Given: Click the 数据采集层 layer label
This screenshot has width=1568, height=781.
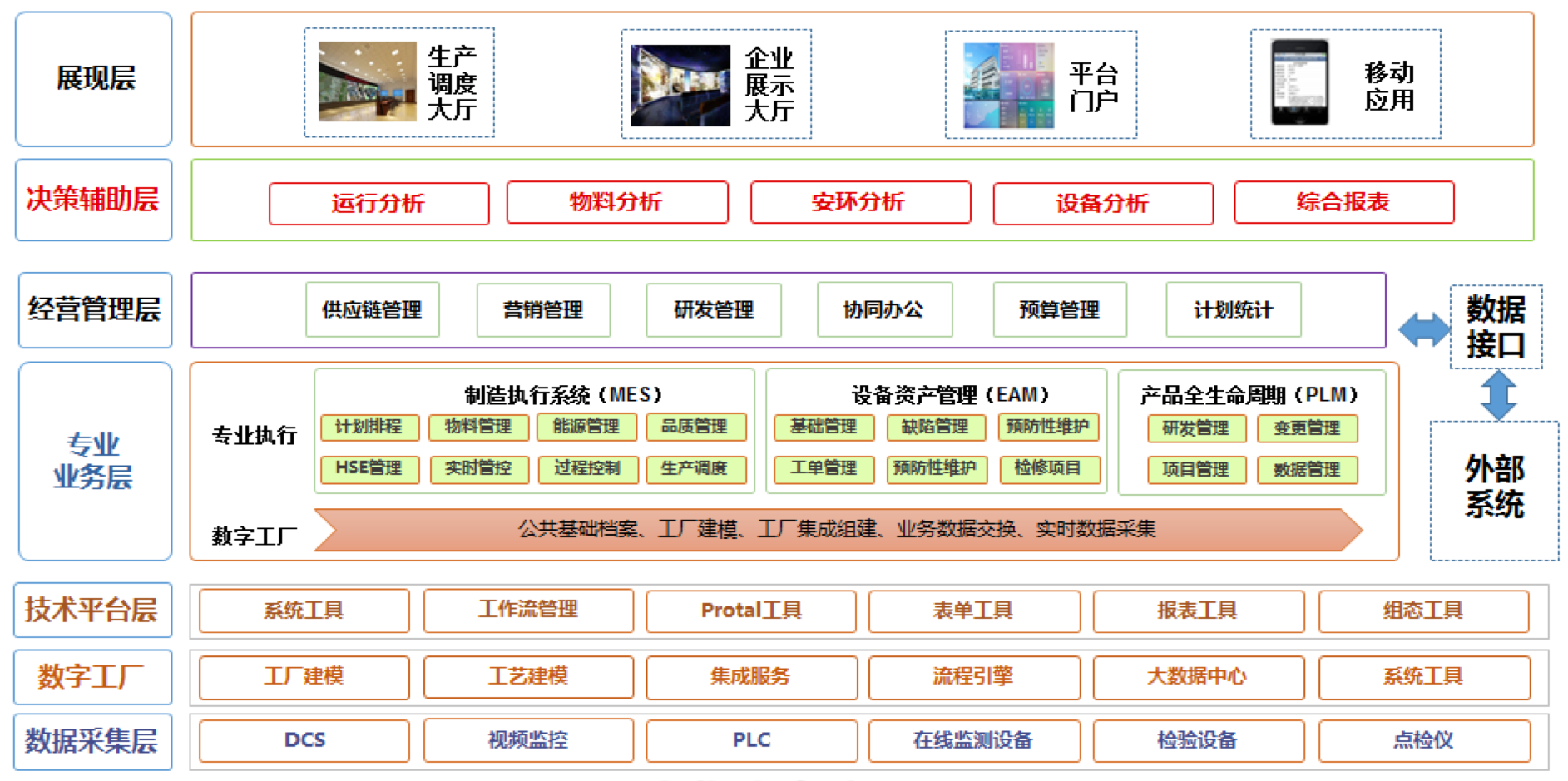Looking at the screenshot, I should pos(92,740).
